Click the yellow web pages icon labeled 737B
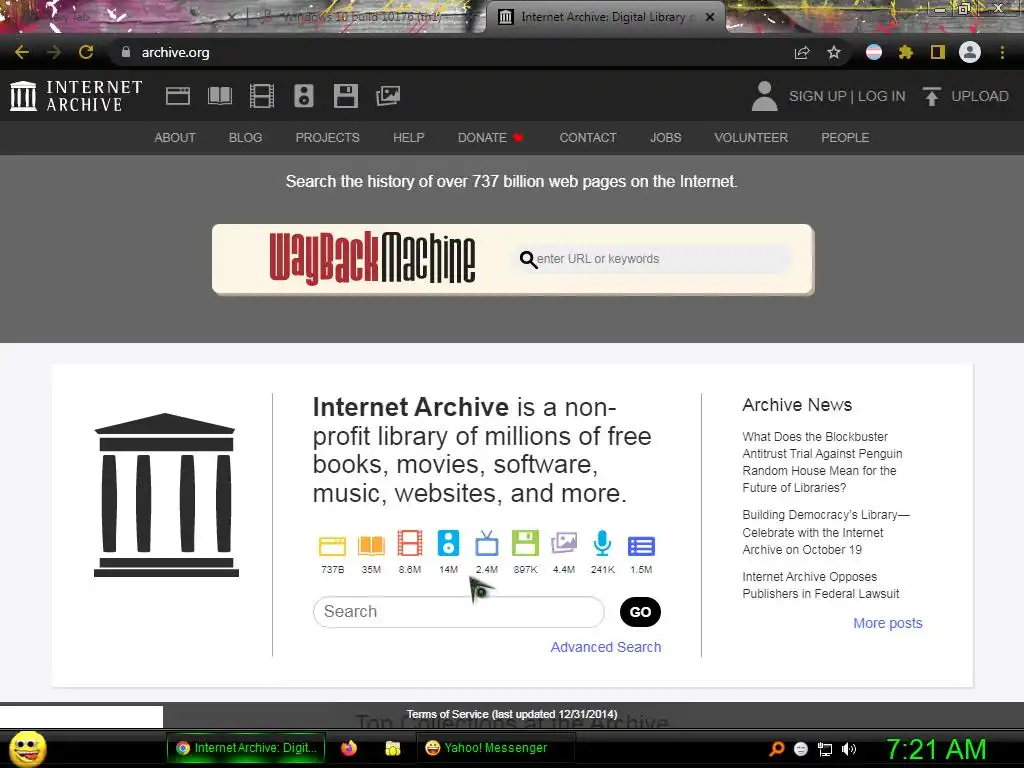The width and height of the screenshot is (1024, 768). [x=332, y=545]
